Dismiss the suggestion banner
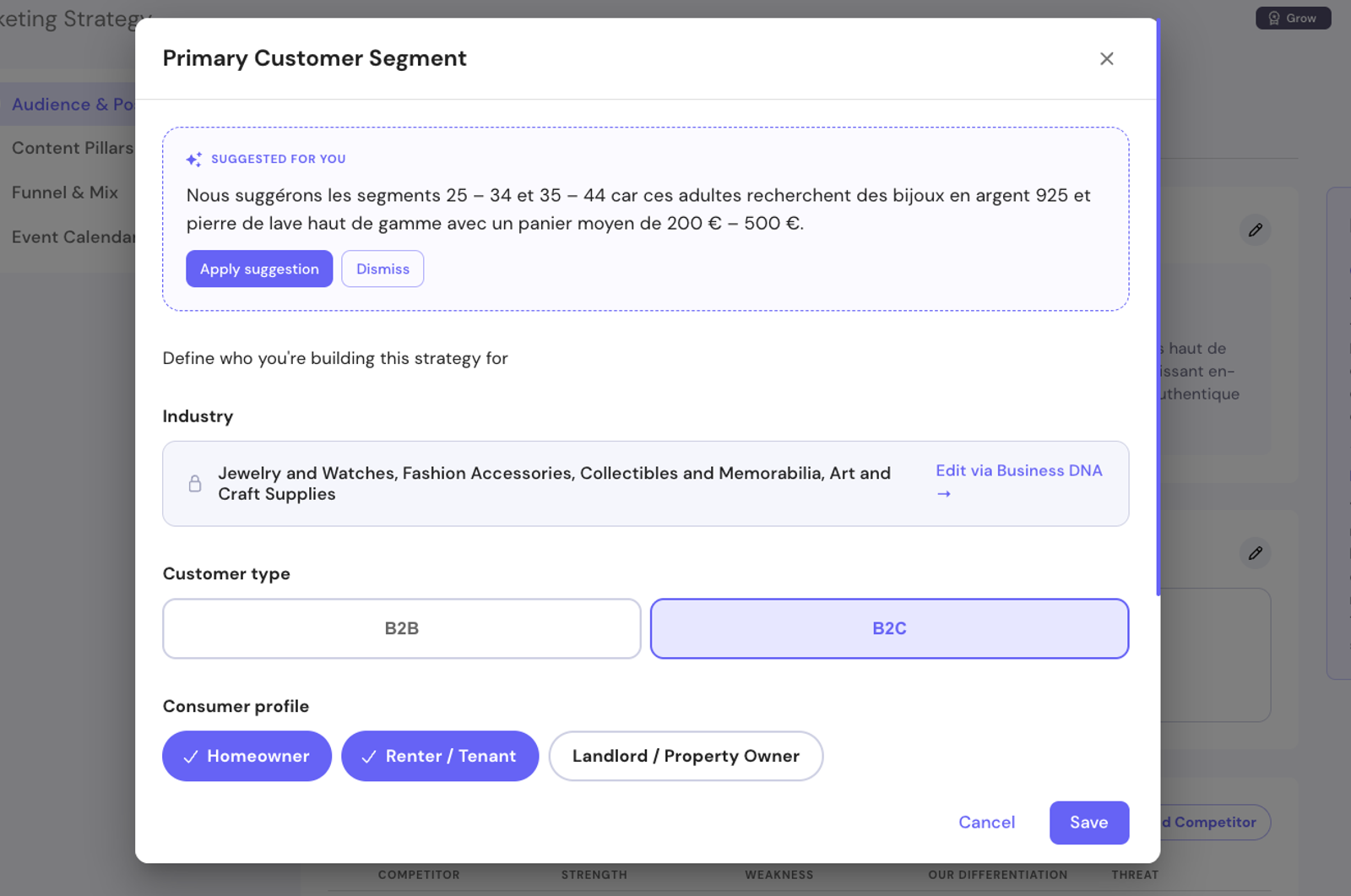Screen dimensions: 1351x896 [x=383, y=269]
